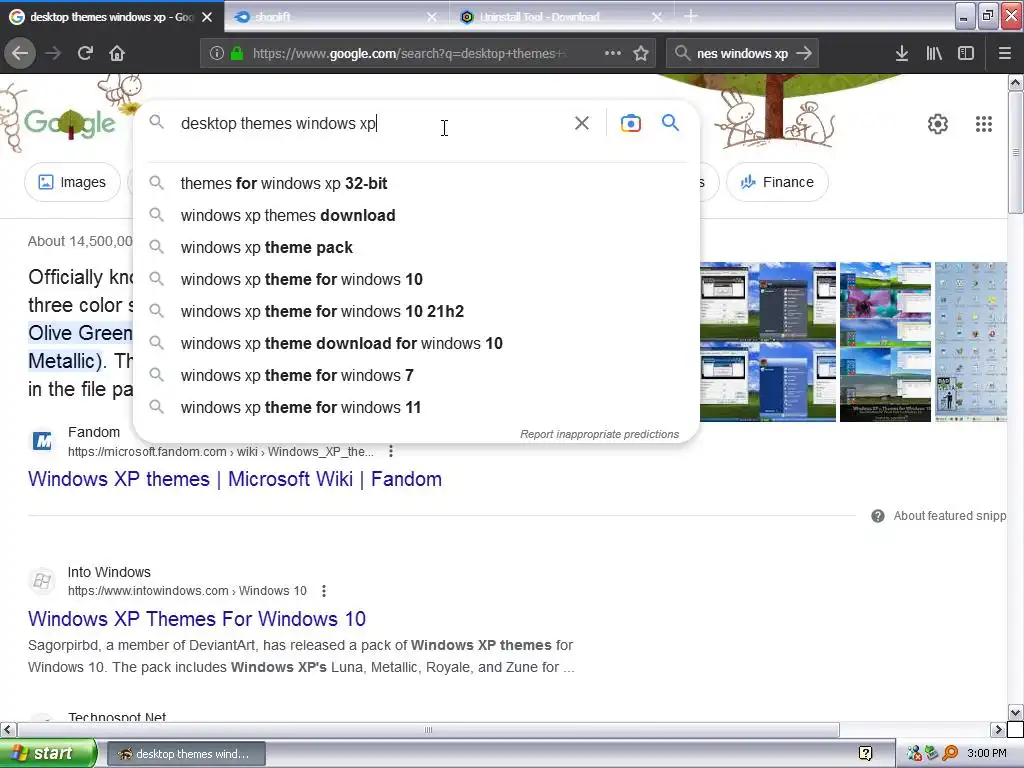Image resolution: width=1024 pixels, height=768 pixels.
Task: Select the desktop themes wind... taskbar button
Action: (186, 754)
